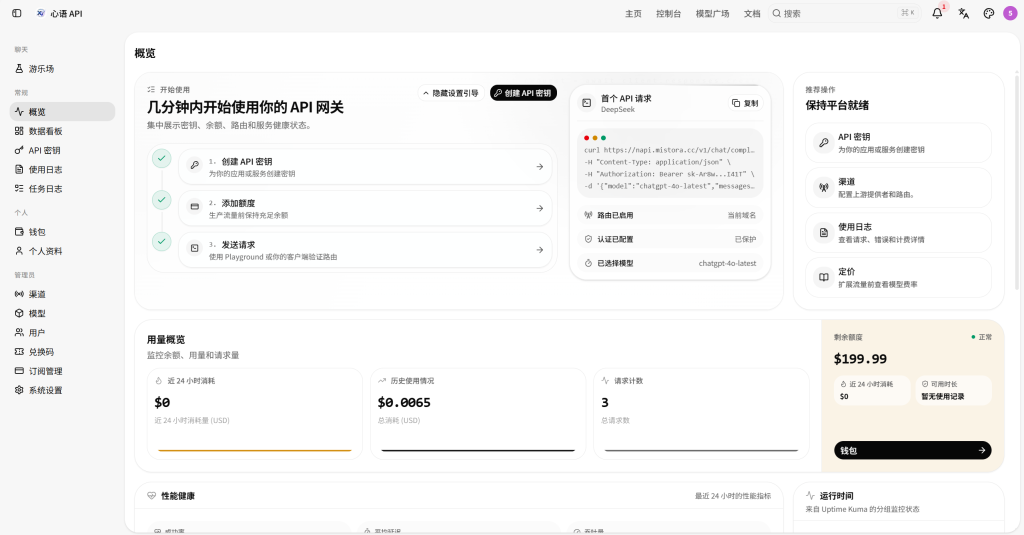Click the completed check for step 2
Viewport: 1024px width, 535px height.
point(161,200)
